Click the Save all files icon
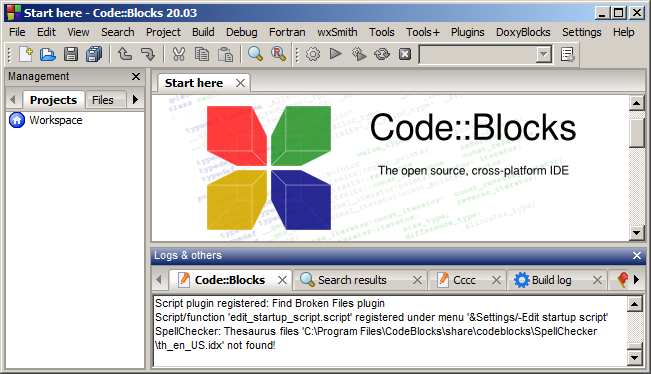 pos(94,54)
